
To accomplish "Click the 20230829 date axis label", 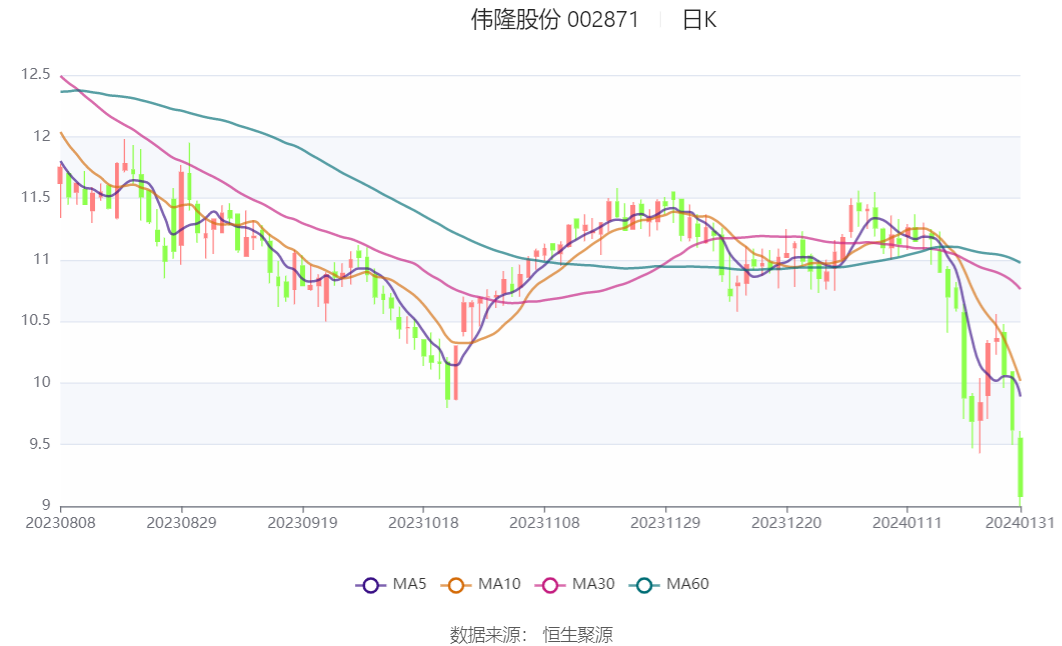I will point(182,523).
